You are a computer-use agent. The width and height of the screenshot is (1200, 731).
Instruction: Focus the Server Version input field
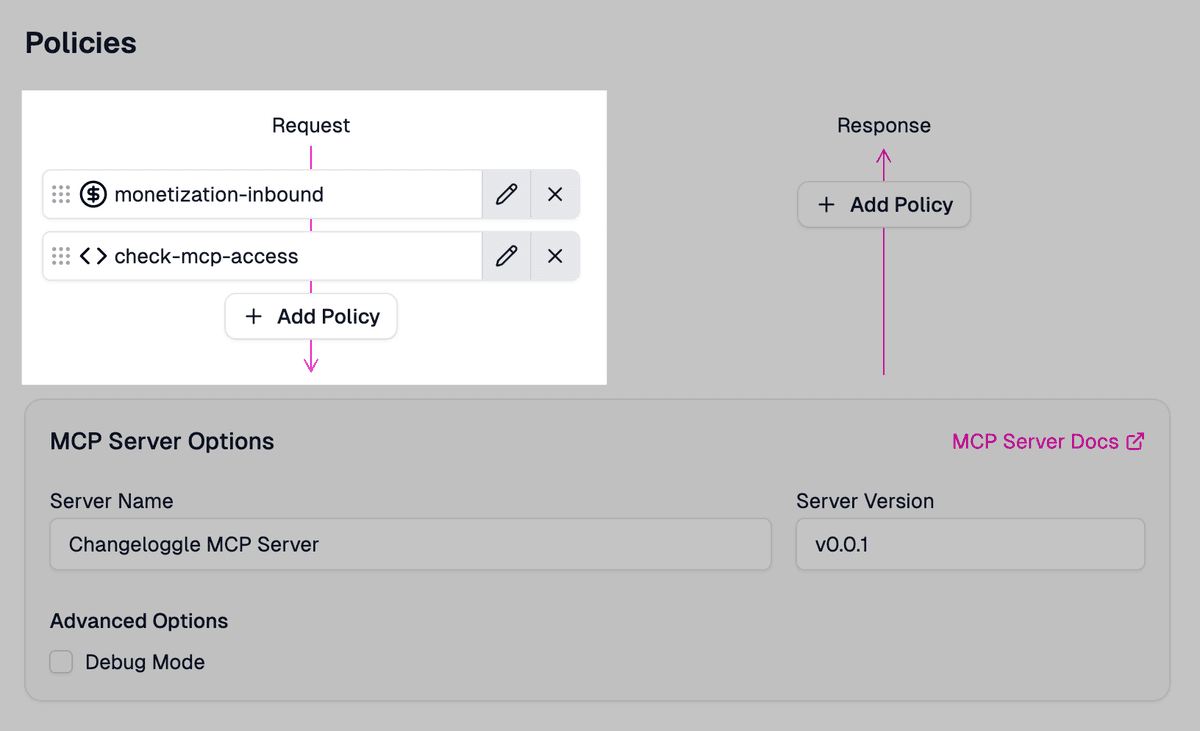tap(970, 544)
